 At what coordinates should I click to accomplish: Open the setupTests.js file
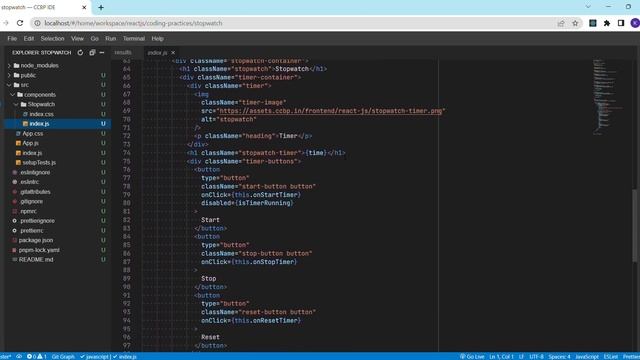pyautogui.click(x=39, y=162)
